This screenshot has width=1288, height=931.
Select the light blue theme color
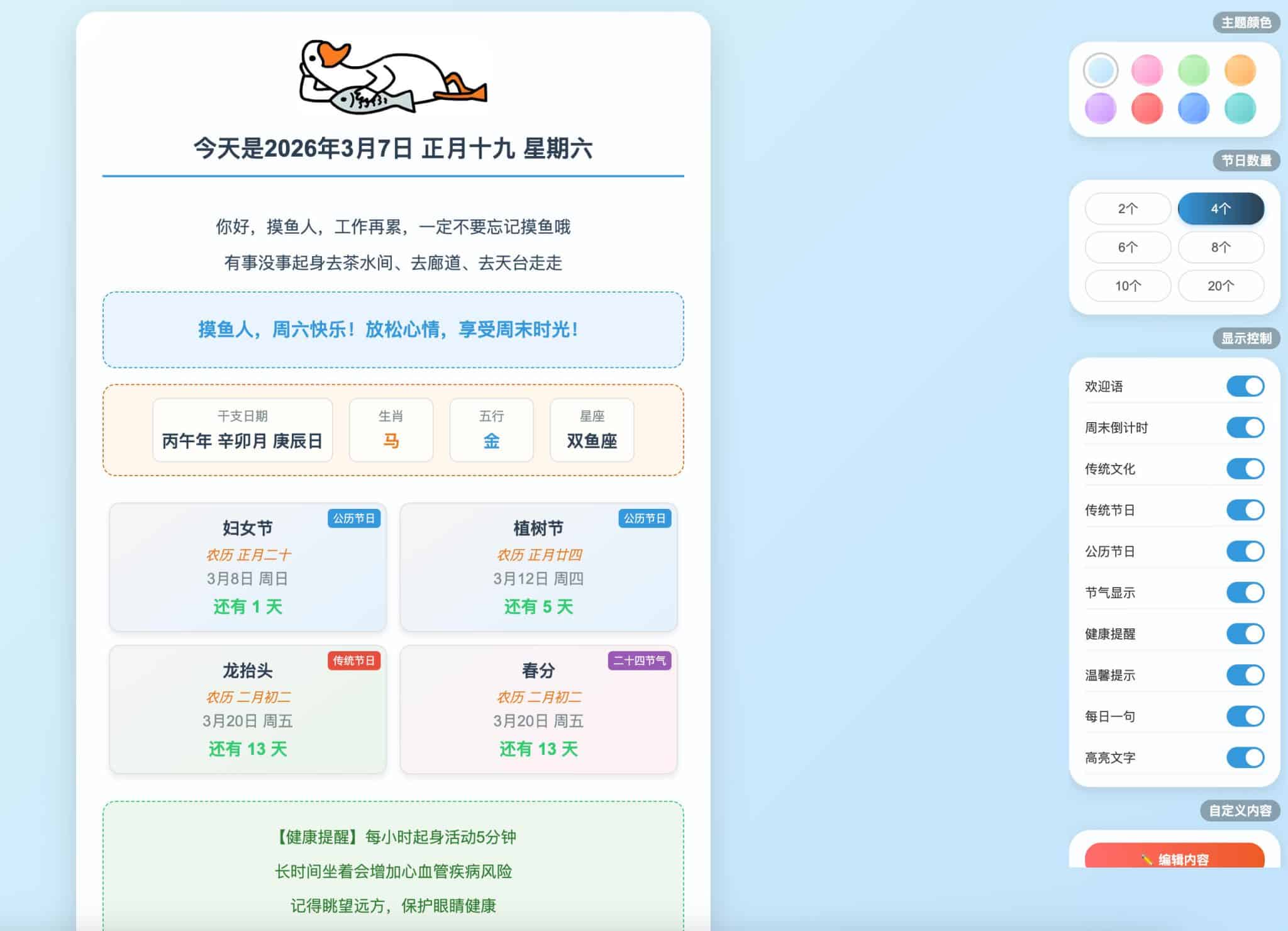(x=1101, y=70)
